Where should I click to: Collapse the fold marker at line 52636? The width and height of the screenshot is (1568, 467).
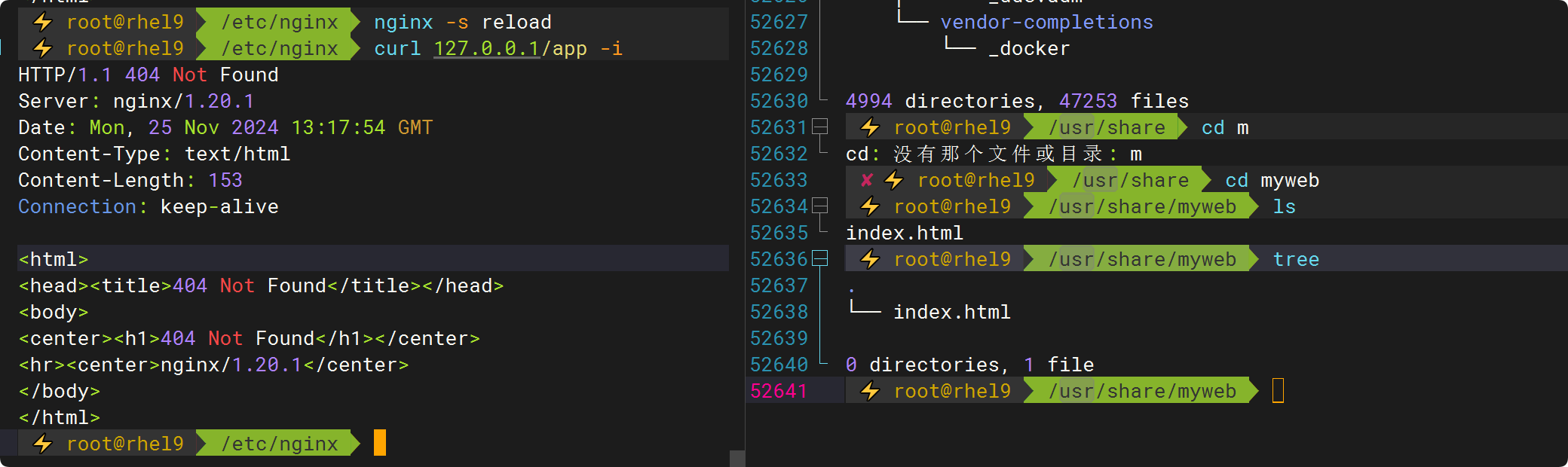(819, 258)
